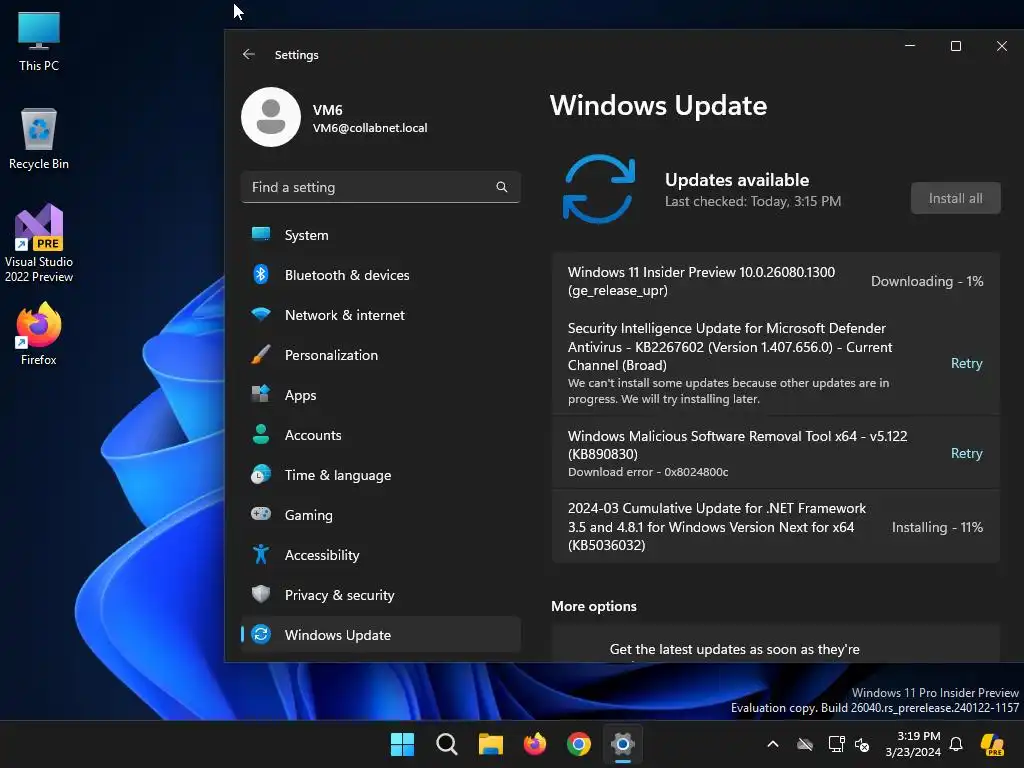Click the Gaming controller icon in the sidebar
This screenshot has height=768, width=1024.
[x=261, y=514]
